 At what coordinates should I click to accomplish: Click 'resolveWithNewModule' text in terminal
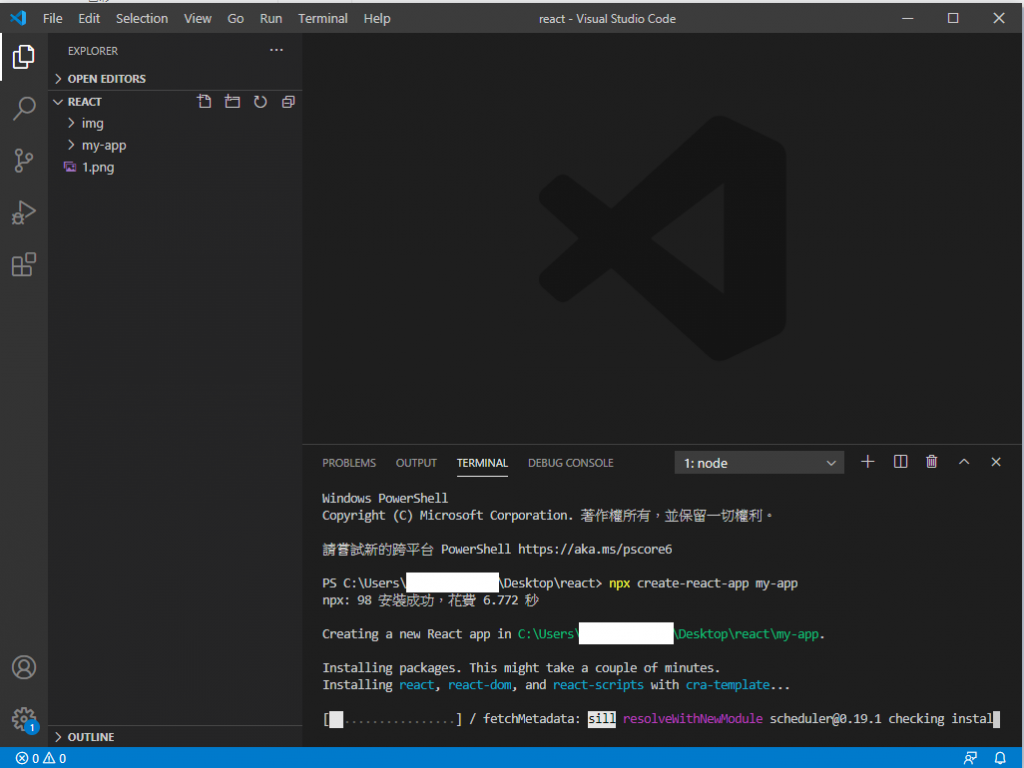pos(692,719)
